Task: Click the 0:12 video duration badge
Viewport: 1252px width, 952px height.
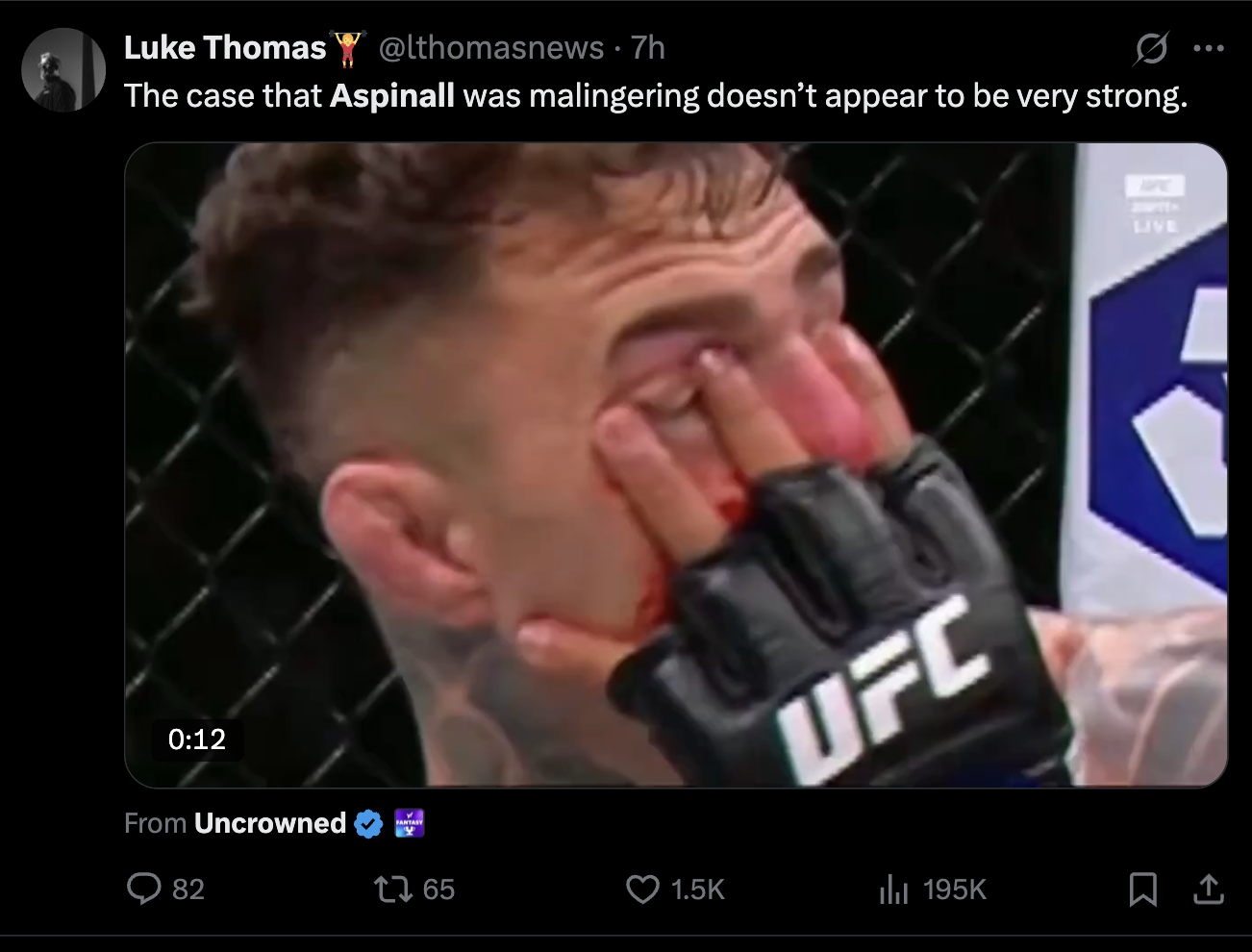Action: tap(197, 739)
